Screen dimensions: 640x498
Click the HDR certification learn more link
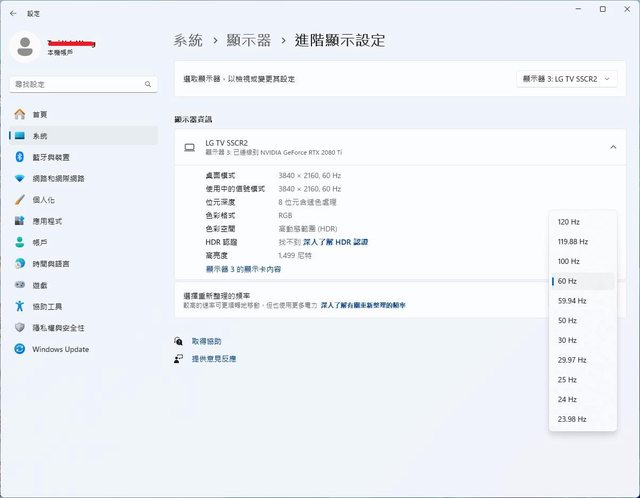[x=335, y=242]
